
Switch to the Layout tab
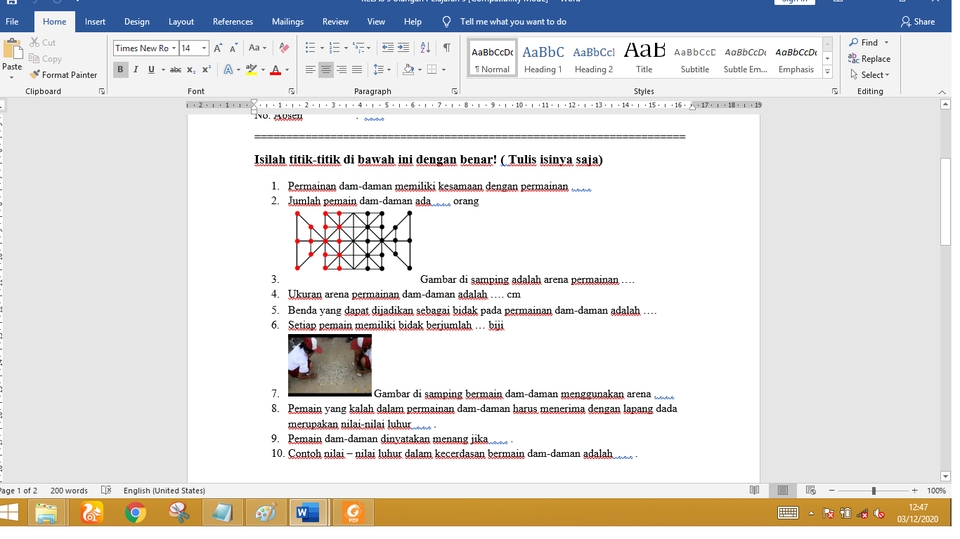181,21
